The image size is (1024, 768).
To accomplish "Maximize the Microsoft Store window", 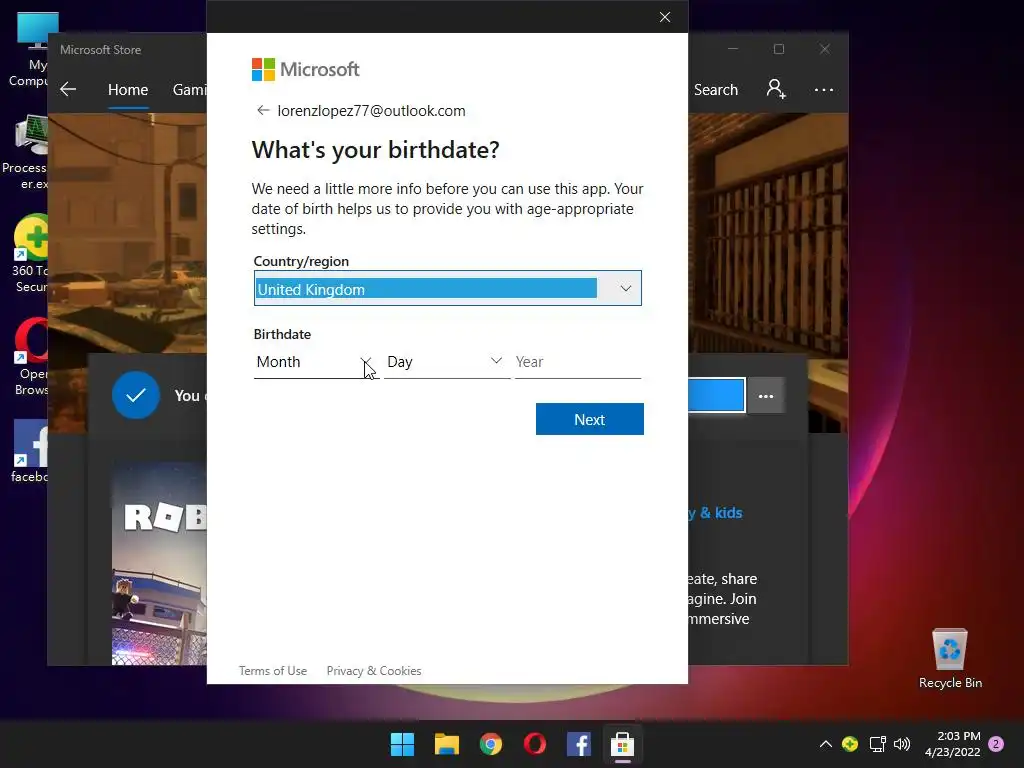I will pyautogui.click(x=778, y=49).
